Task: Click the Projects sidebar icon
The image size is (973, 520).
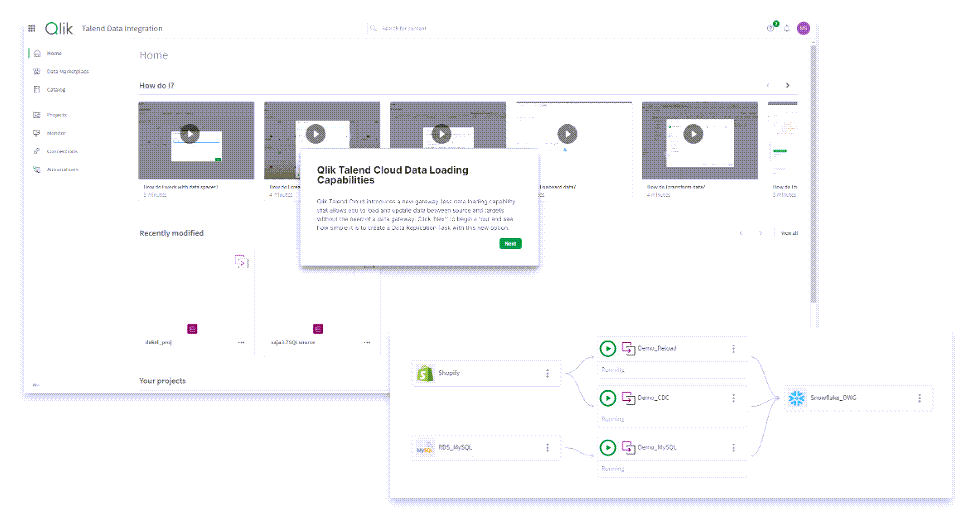Action: click(37, 115)
